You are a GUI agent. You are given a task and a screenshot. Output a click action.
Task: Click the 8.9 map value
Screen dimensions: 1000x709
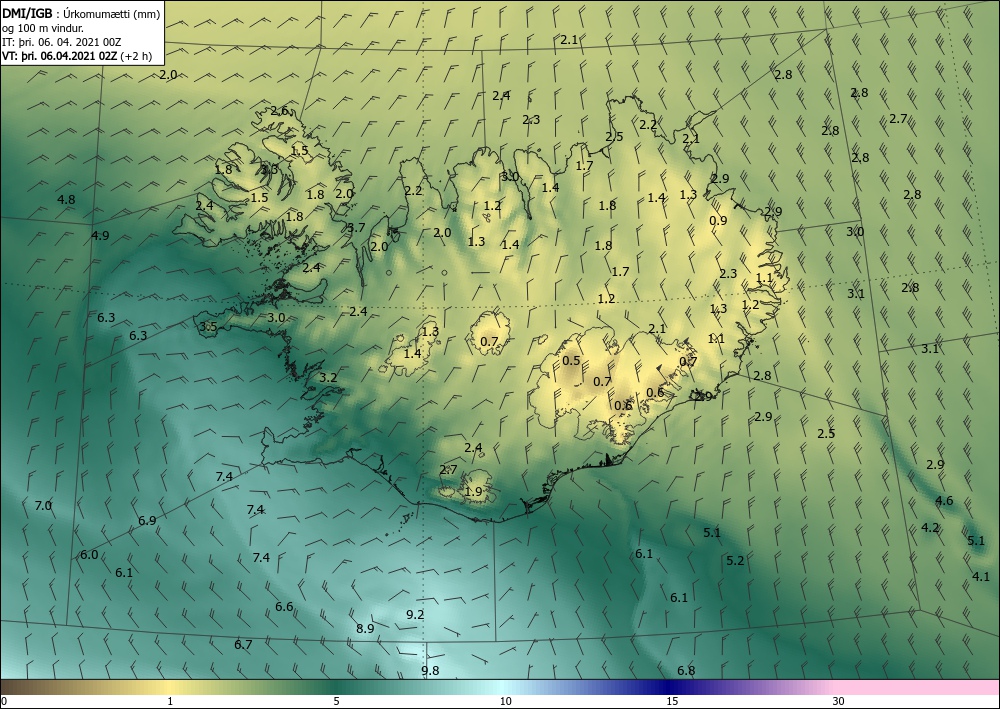(x=365, y=629)
